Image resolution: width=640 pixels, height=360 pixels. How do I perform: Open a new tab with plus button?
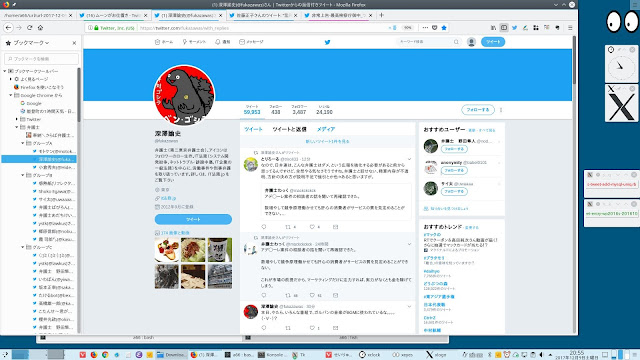point(382,15)
